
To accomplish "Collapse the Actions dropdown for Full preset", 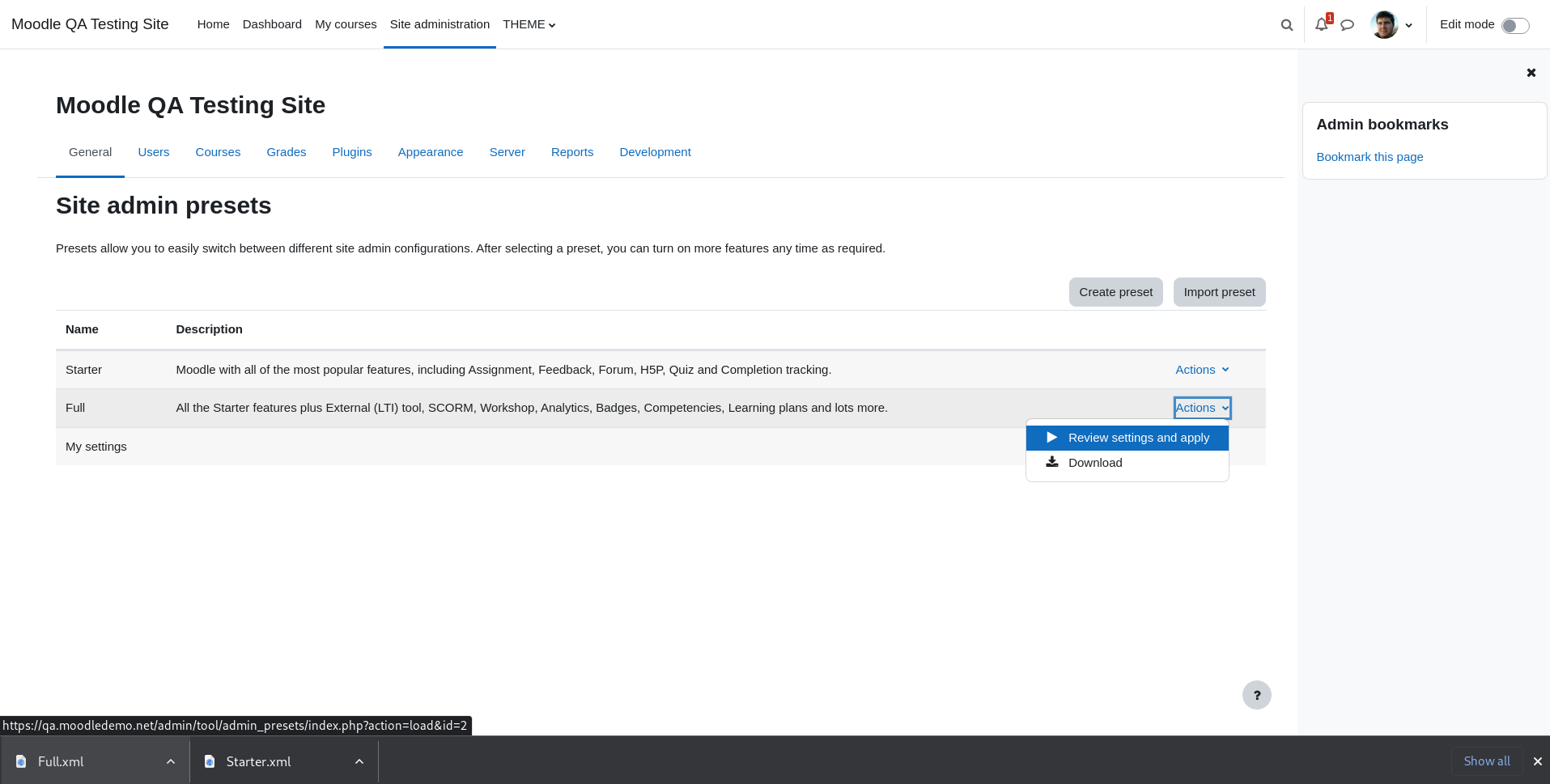I will pyautogui.click(x=1202, y=408).
